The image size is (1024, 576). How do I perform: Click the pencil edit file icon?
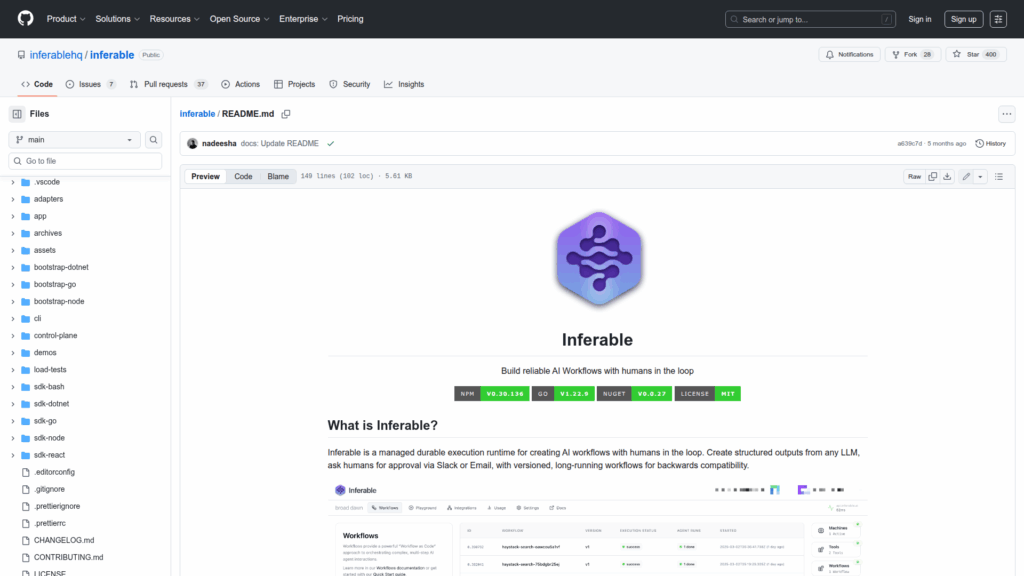click(966, 177)
